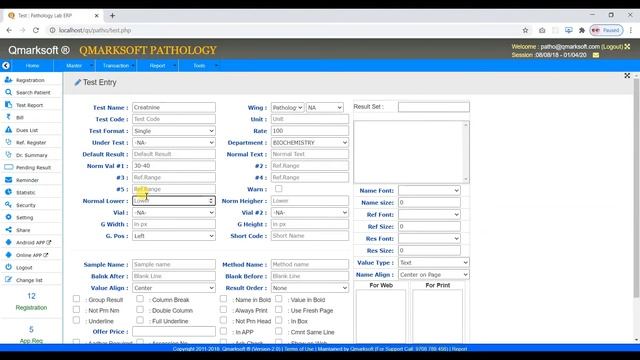Open the Department BIOCHEMISTRY dropdown
640x360 pixels.
click(x=310, y=142)
